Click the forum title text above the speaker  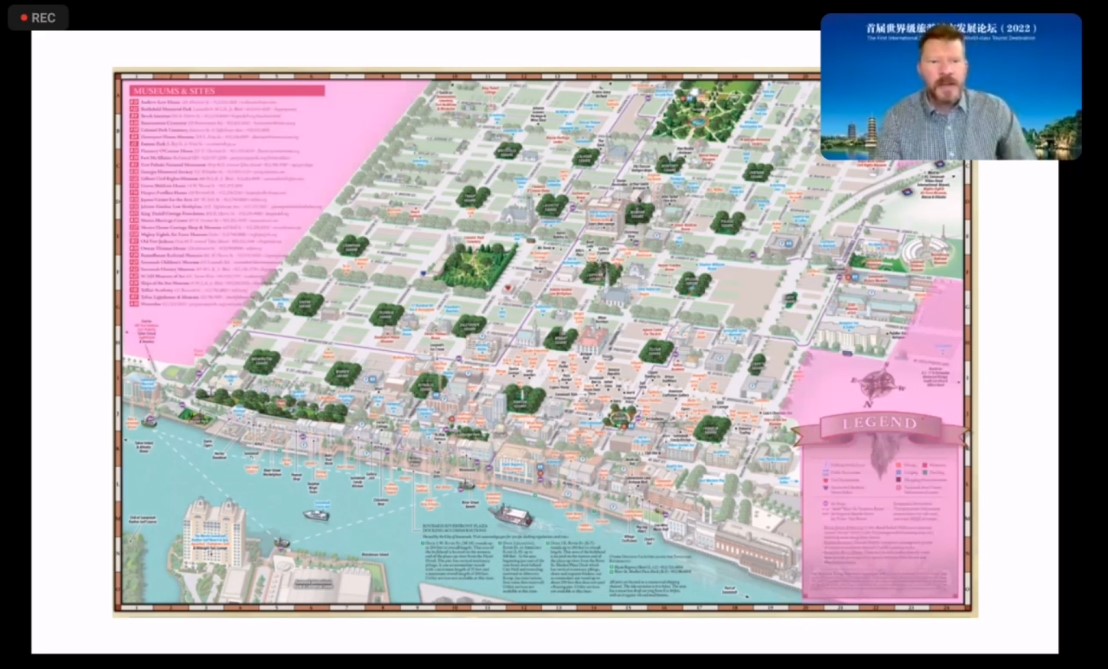tap(950, 30)
